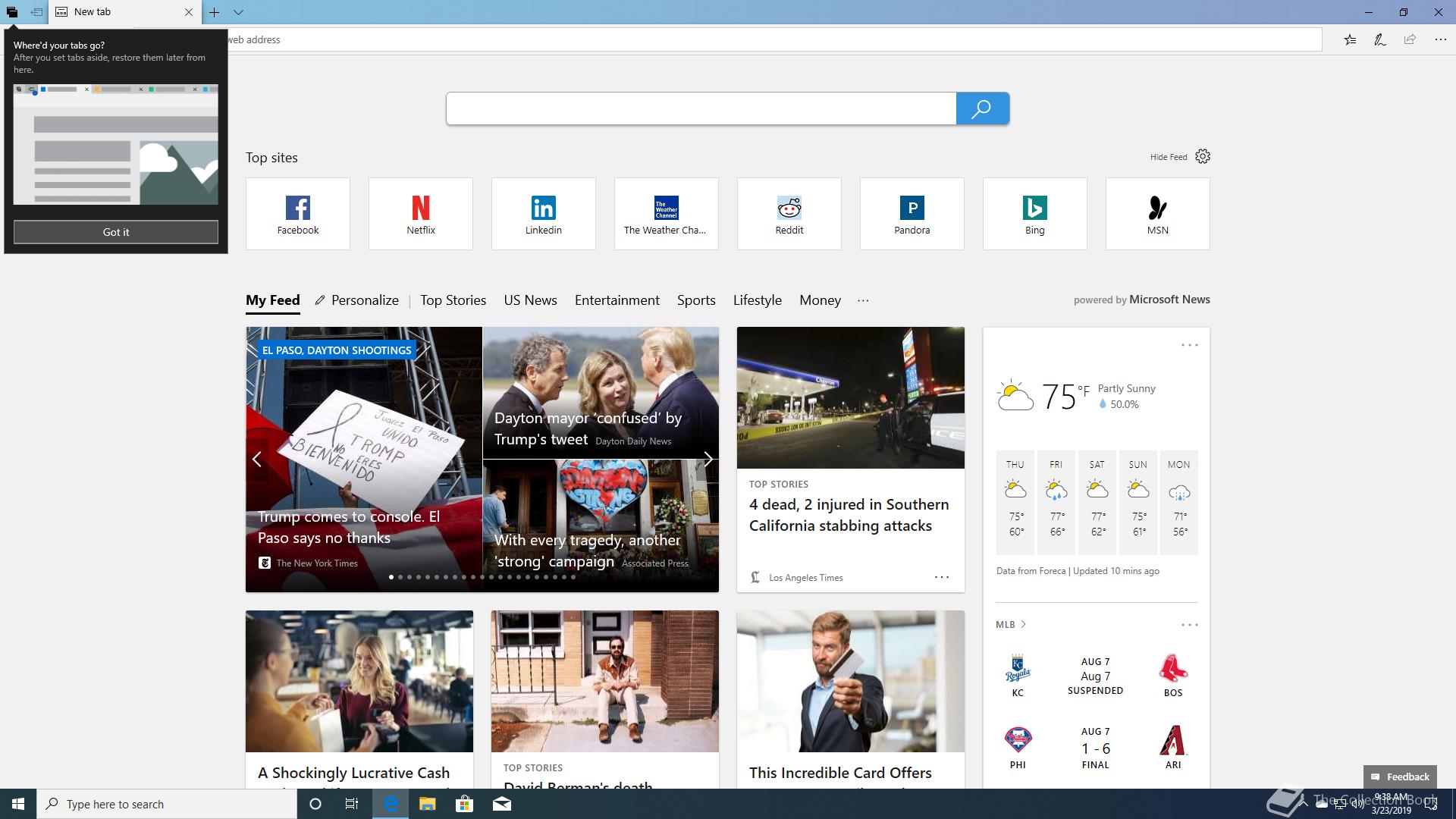This screenshot has width=1456, height=819.
Task: Open Settings and more ellipsis menu
Action: pyautogui.click(x=1440, y=39)
